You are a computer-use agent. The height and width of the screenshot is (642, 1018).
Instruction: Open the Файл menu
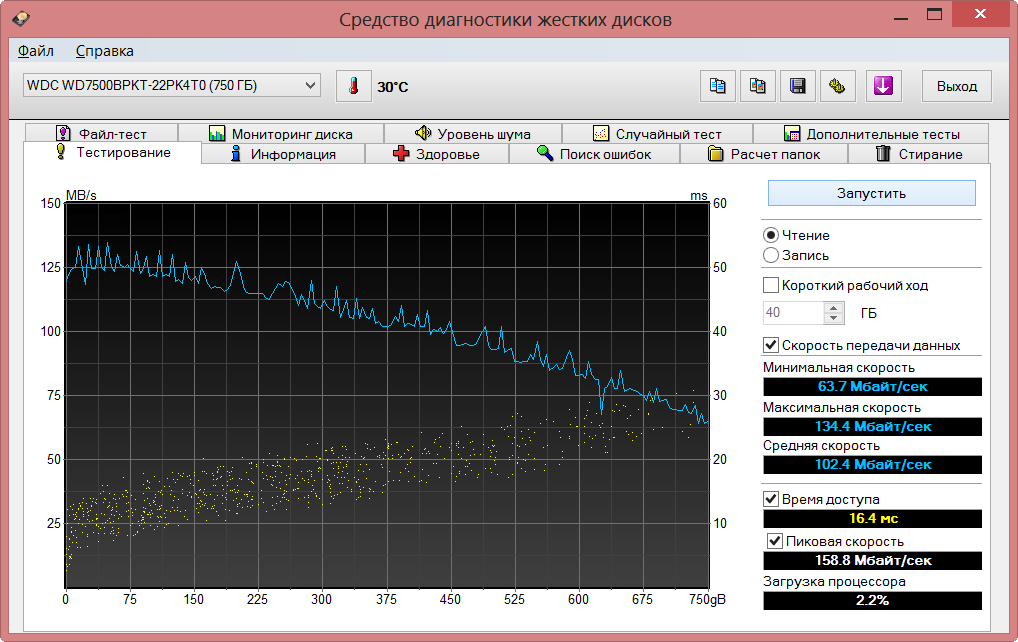[35, 51]
